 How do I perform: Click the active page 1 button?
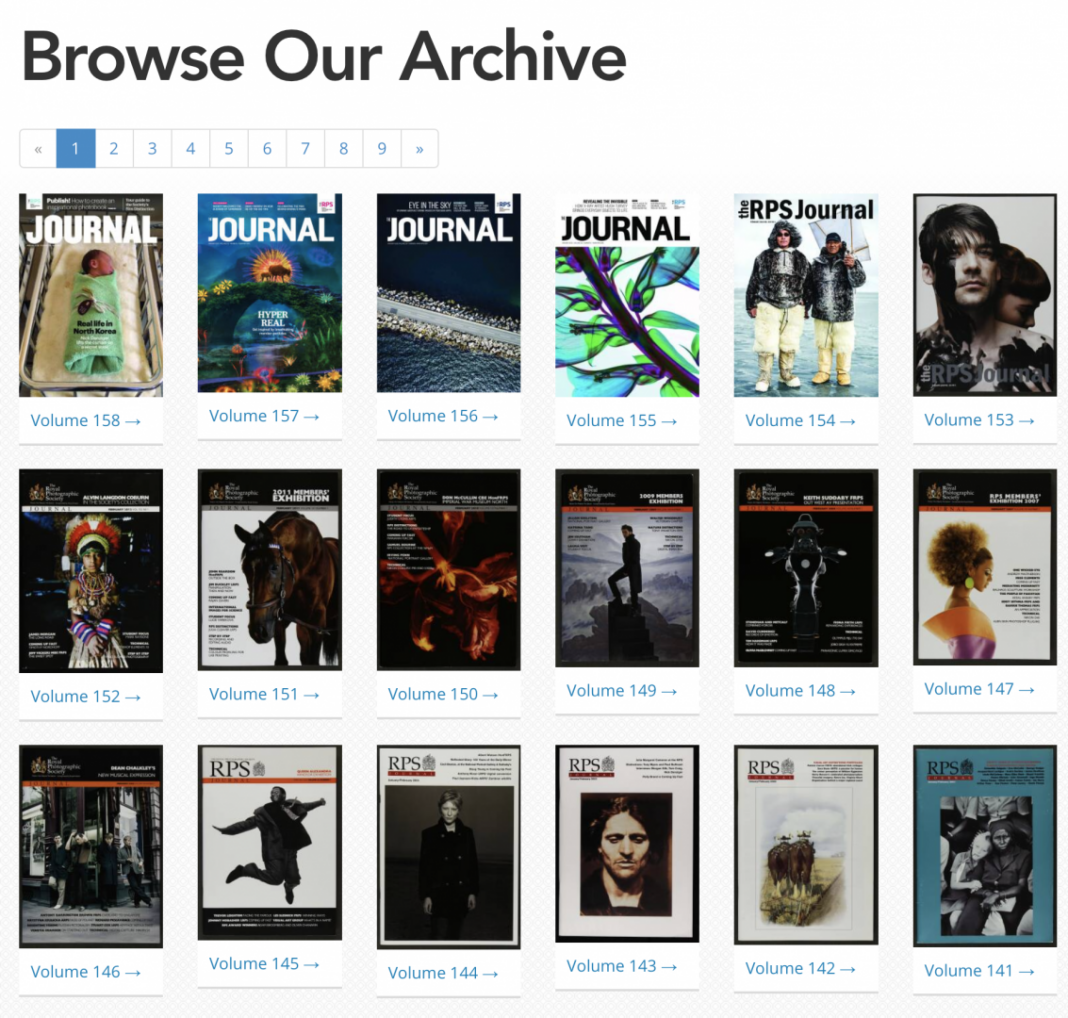(76, 149)
